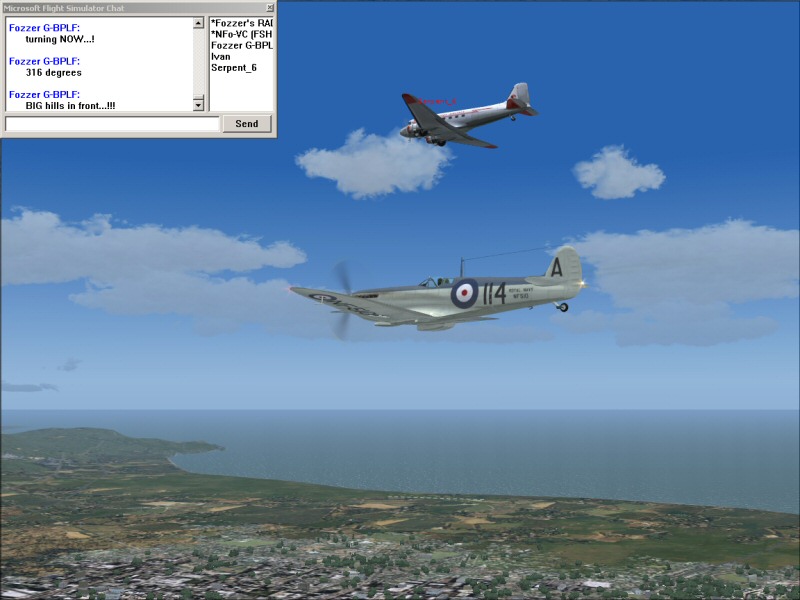Select *Fozzer's RA entry in player list
800x600 pixels.
(241, 22)
